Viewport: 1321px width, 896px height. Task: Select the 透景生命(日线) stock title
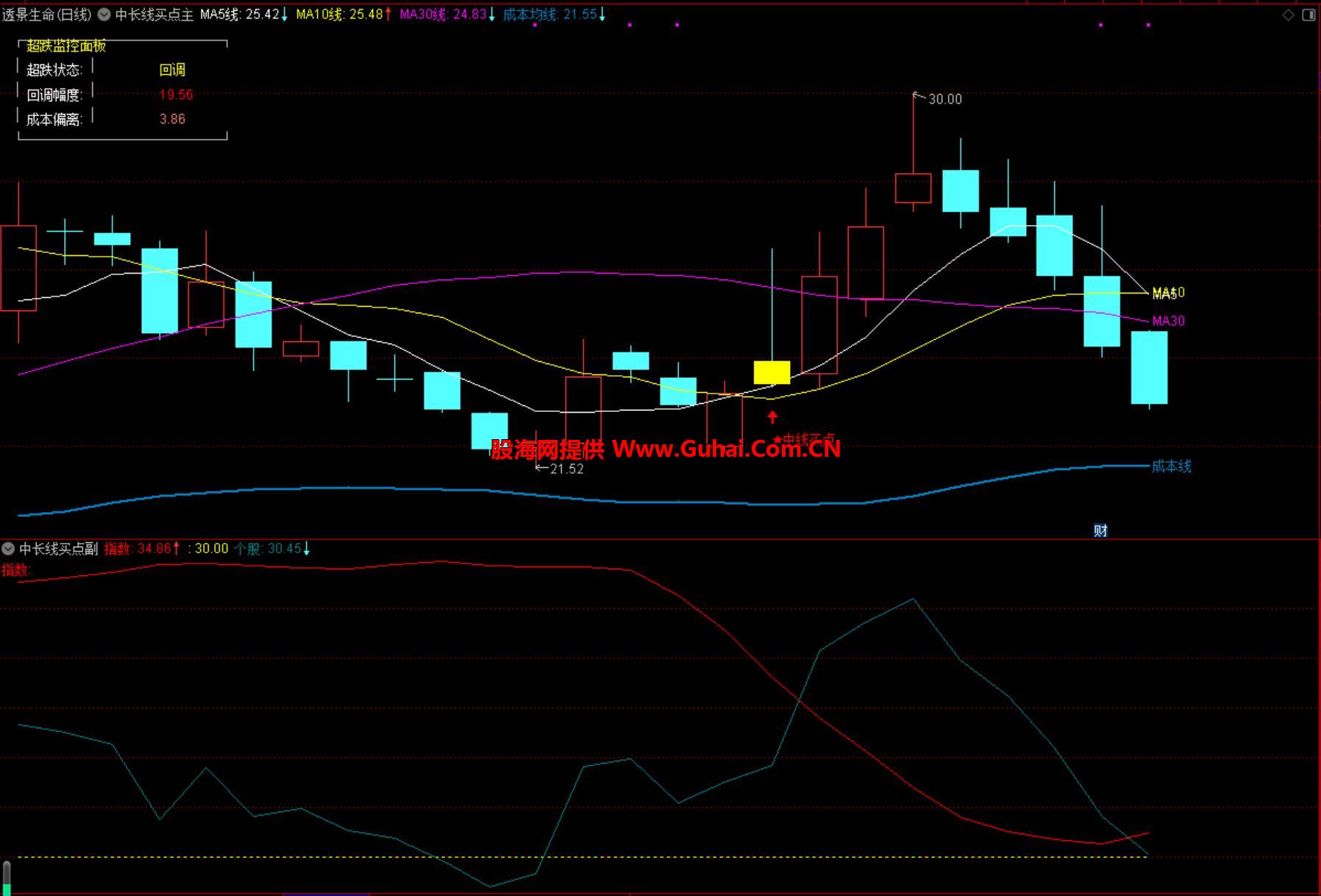click(x=47, y=15)
